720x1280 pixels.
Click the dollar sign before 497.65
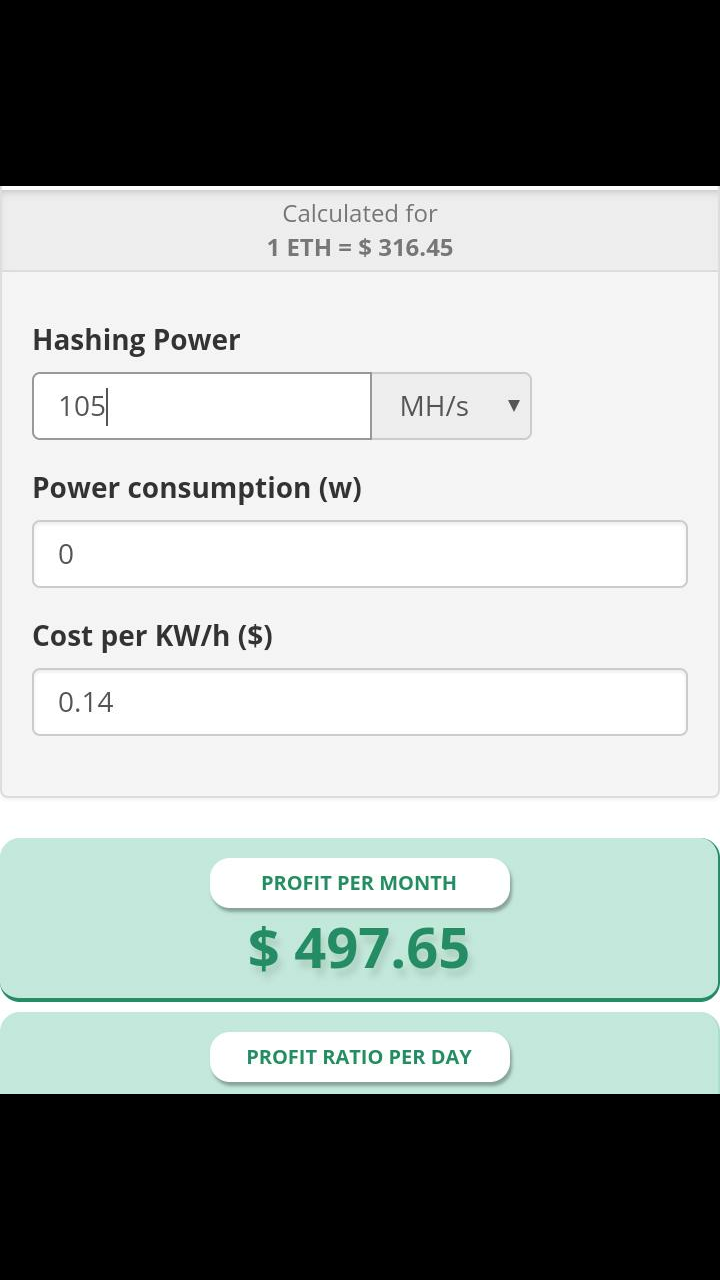coord(263,948)
